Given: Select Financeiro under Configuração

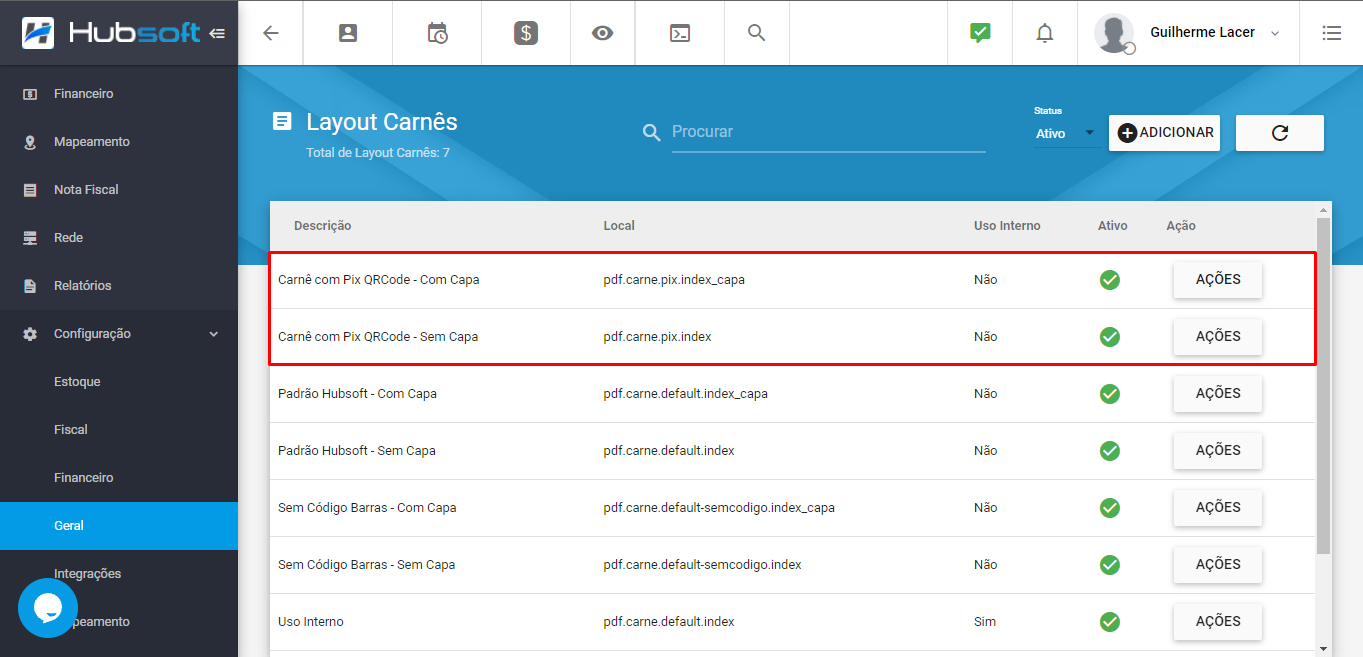Looking at the screenshot, I should [x=119, y=478].
